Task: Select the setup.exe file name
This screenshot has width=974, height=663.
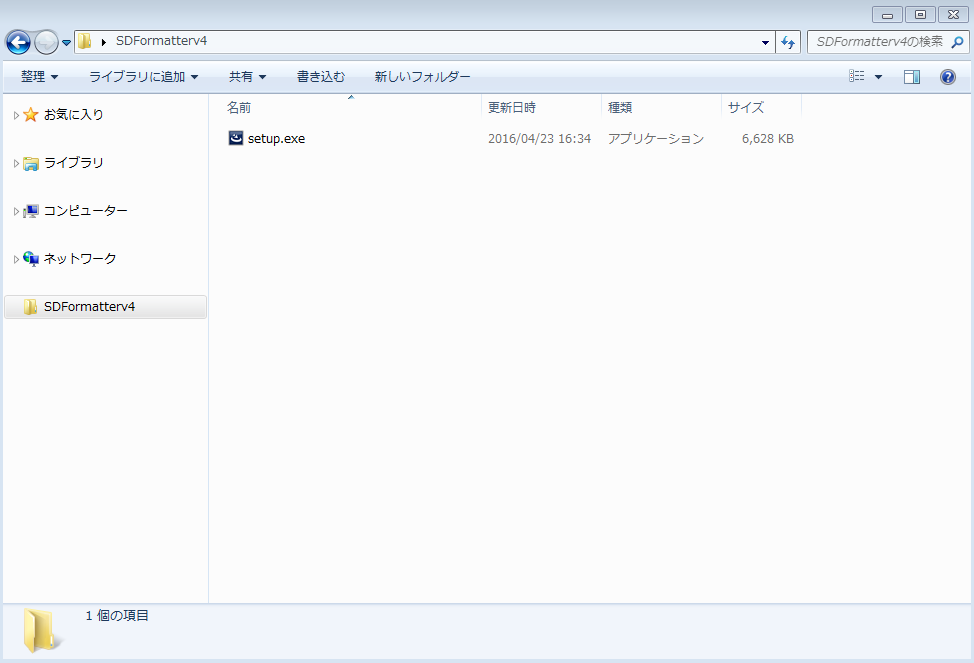Action: (x=276, y=139)
